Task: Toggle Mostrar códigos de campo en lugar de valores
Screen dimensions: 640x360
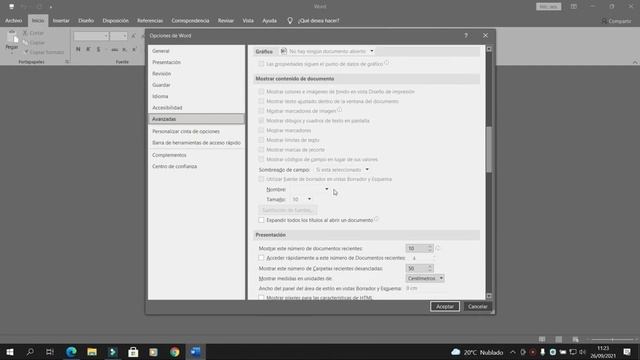Action: 261,160
